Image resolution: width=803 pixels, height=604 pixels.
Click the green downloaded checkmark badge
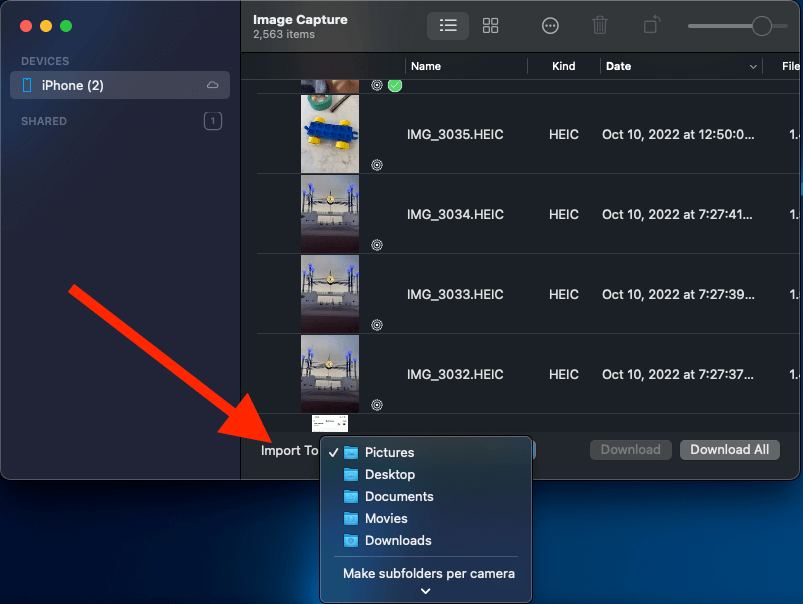click(x=395, y=85)
